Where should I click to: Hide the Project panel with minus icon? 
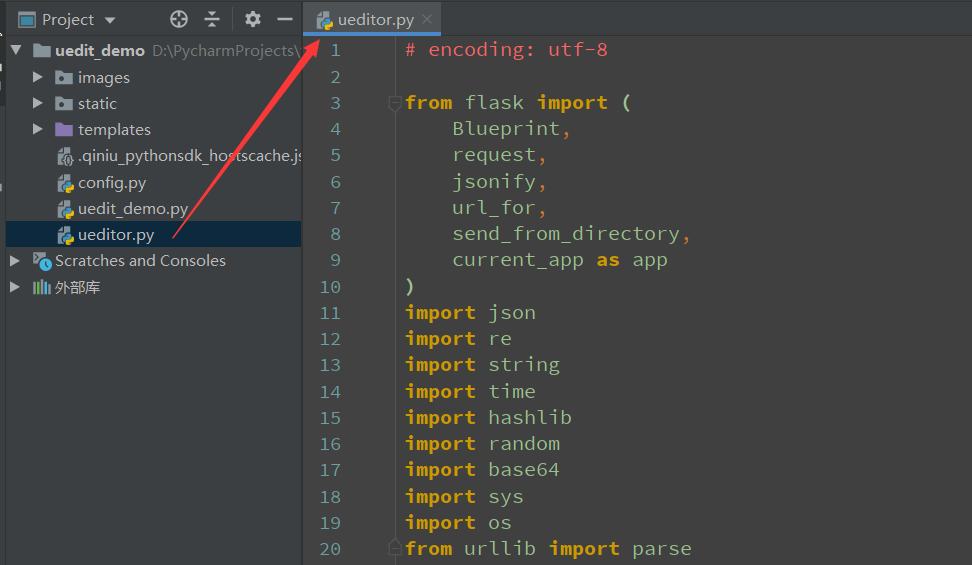(x=285, y=19)
